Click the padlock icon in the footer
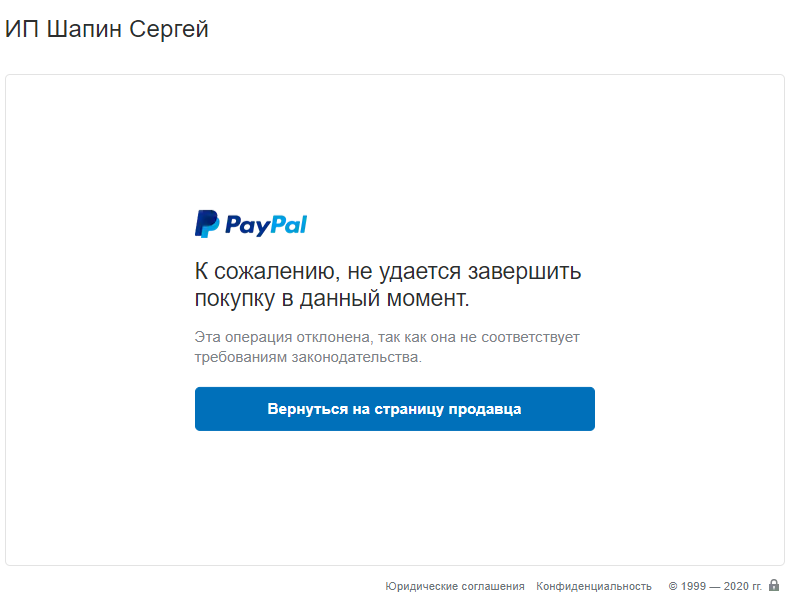Image resolution: width=799 pixels, height=613 pixels. (774, 586)
